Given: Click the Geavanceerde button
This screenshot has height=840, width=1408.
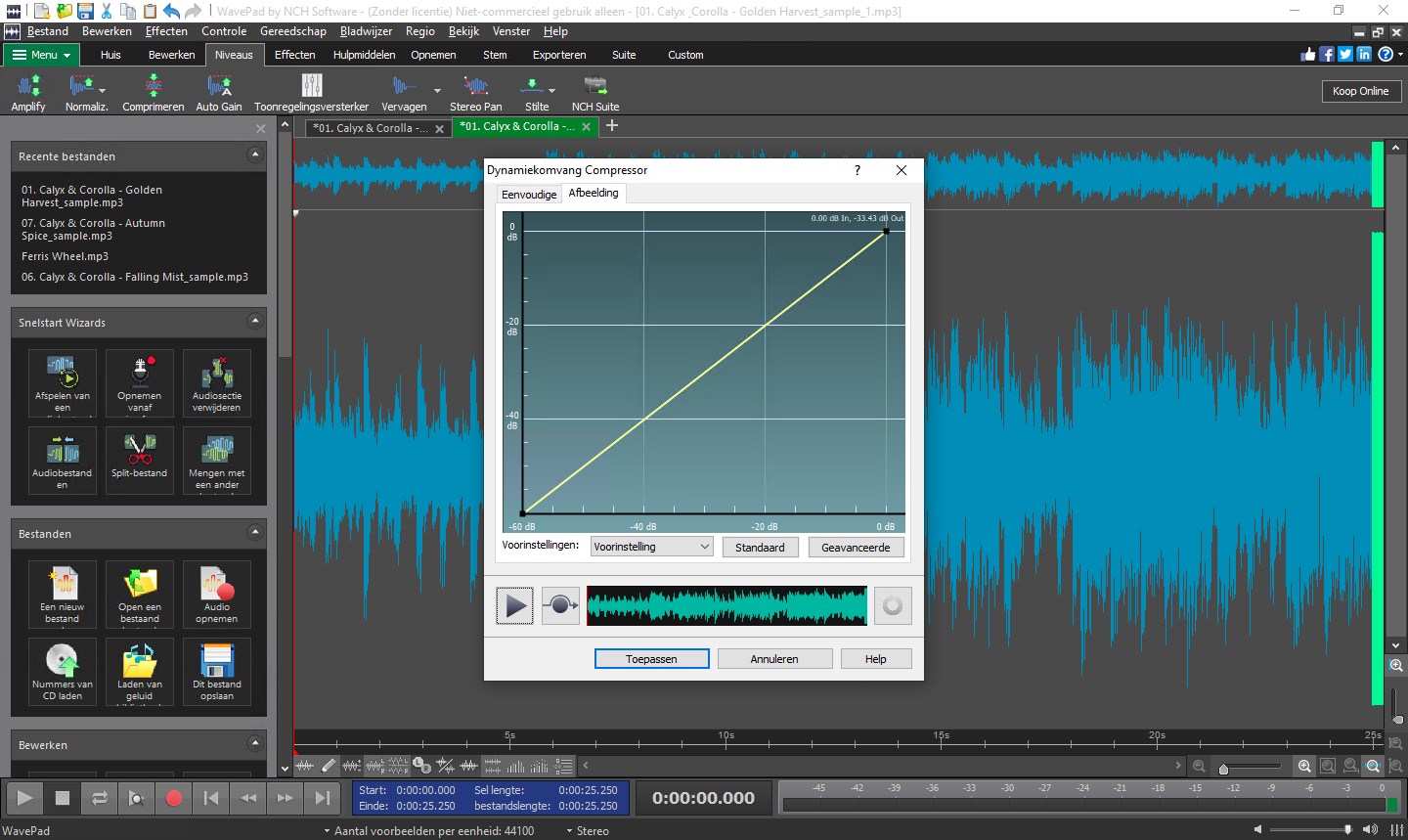Looking at the screenshot, I should (856, 548).
